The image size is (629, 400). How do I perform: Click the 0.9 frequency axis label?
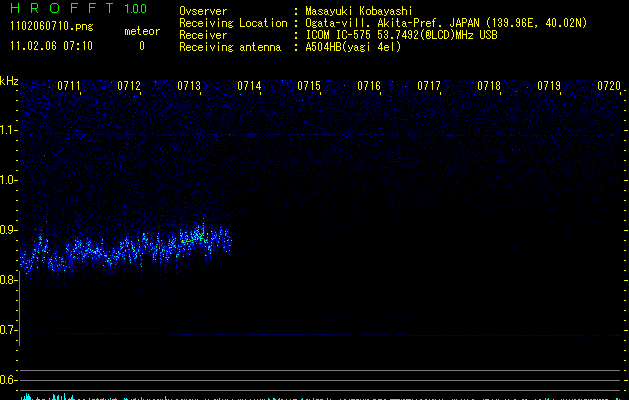click(9, 230)
